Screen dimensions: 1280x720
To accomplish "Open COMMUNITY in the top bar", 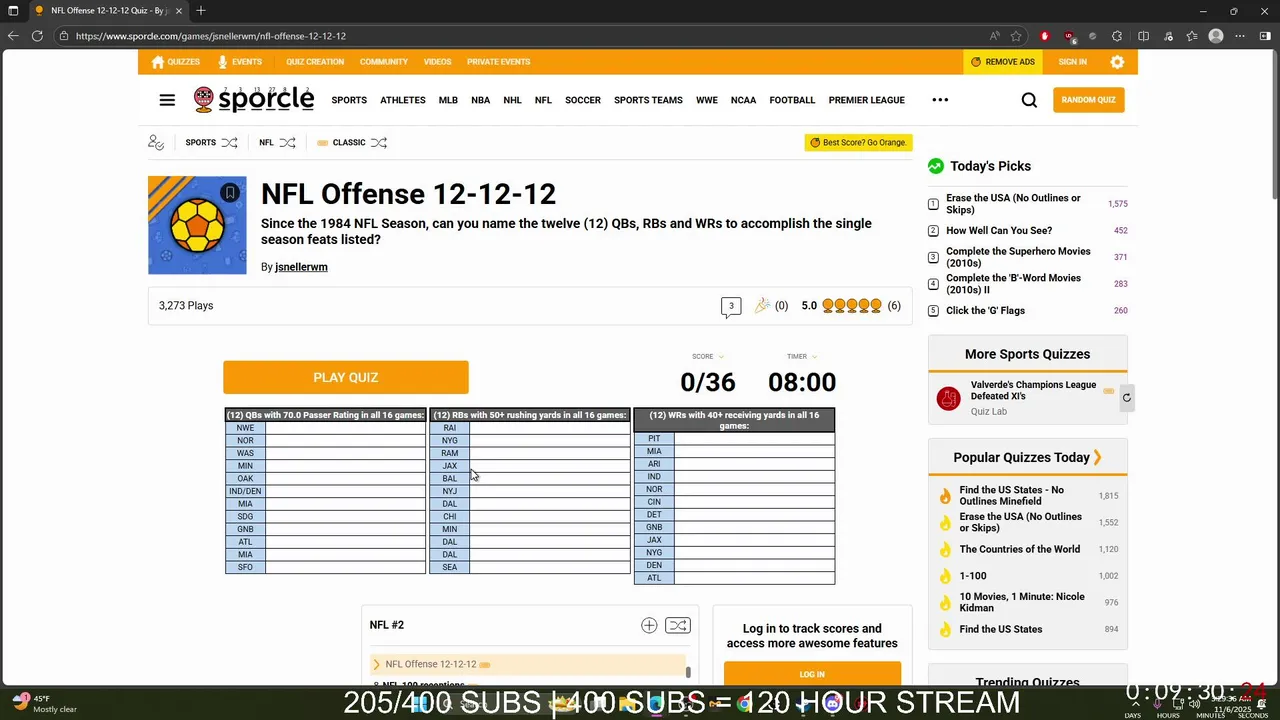I will (x=384, y=62).
